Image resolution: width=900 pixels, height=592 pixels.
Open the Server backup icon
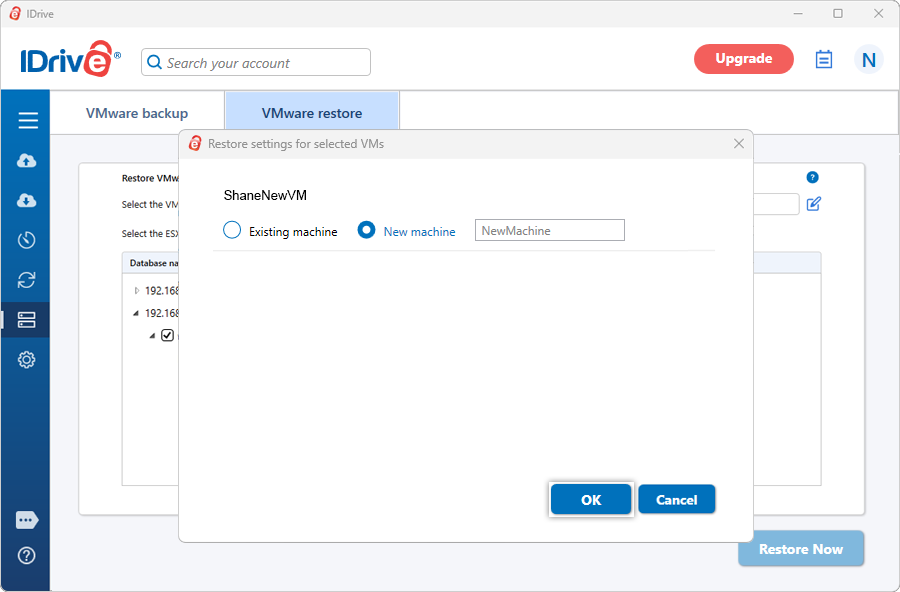click(x=26, y=320)
